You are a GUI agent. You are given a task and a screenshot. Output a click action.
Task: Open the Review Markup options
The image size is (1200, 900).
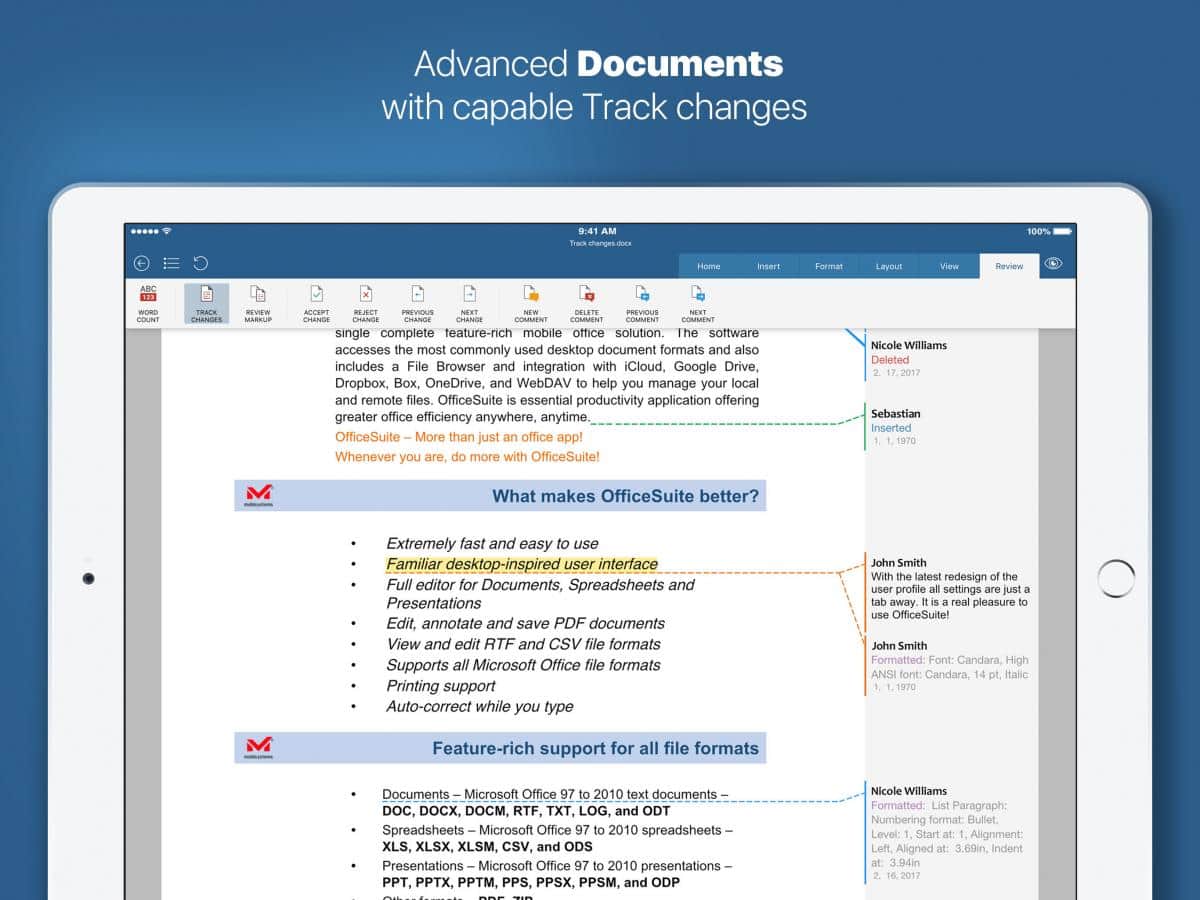pyautogui.click(x=258, y=303)
